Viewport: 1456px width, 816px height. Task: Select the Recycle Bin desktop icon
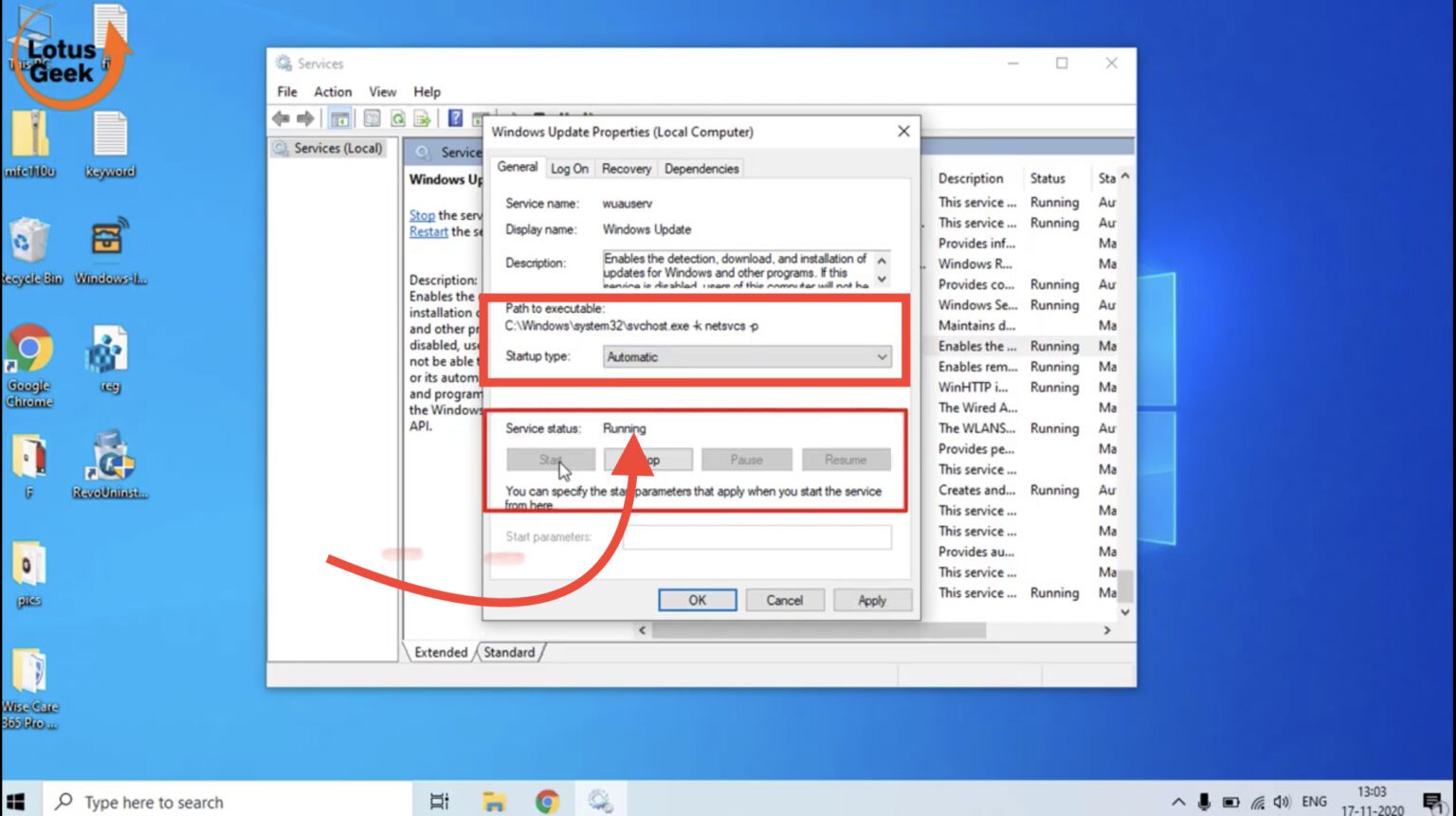click(29, 251)
